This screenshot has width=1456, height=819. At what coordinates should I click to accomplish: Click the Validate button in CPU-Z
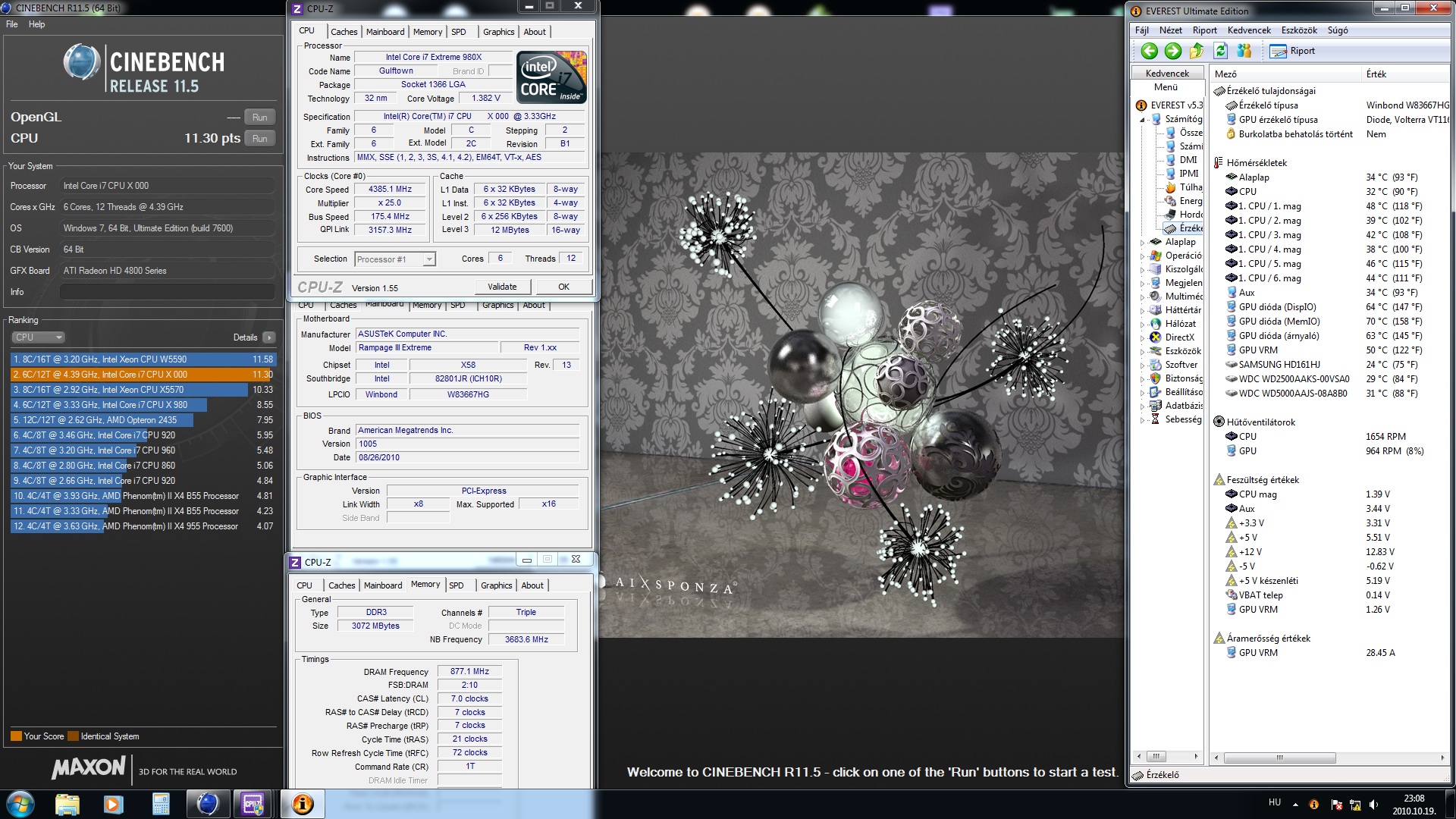502,287
